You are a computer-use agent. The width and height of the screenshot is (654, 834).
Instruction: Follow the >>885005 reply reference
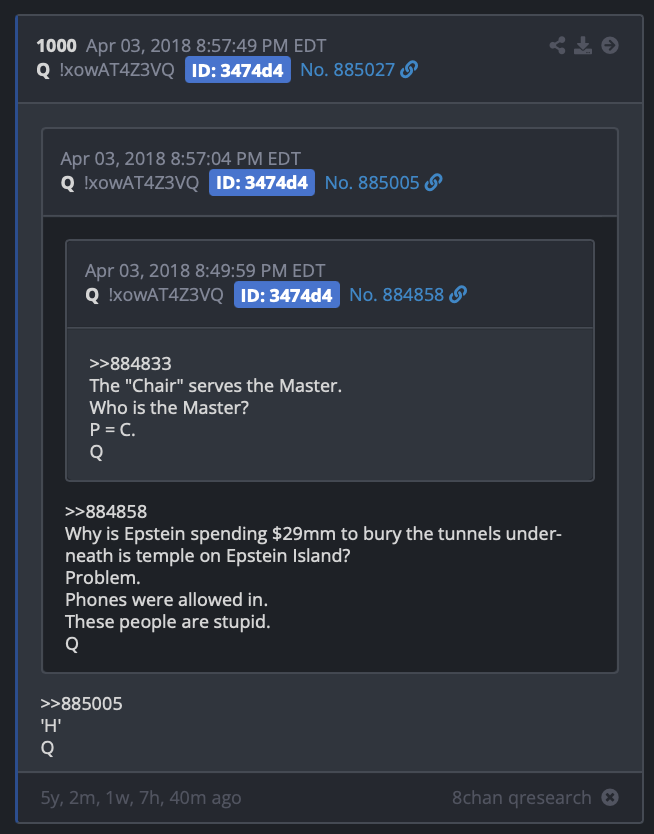[x=81, y=704]
